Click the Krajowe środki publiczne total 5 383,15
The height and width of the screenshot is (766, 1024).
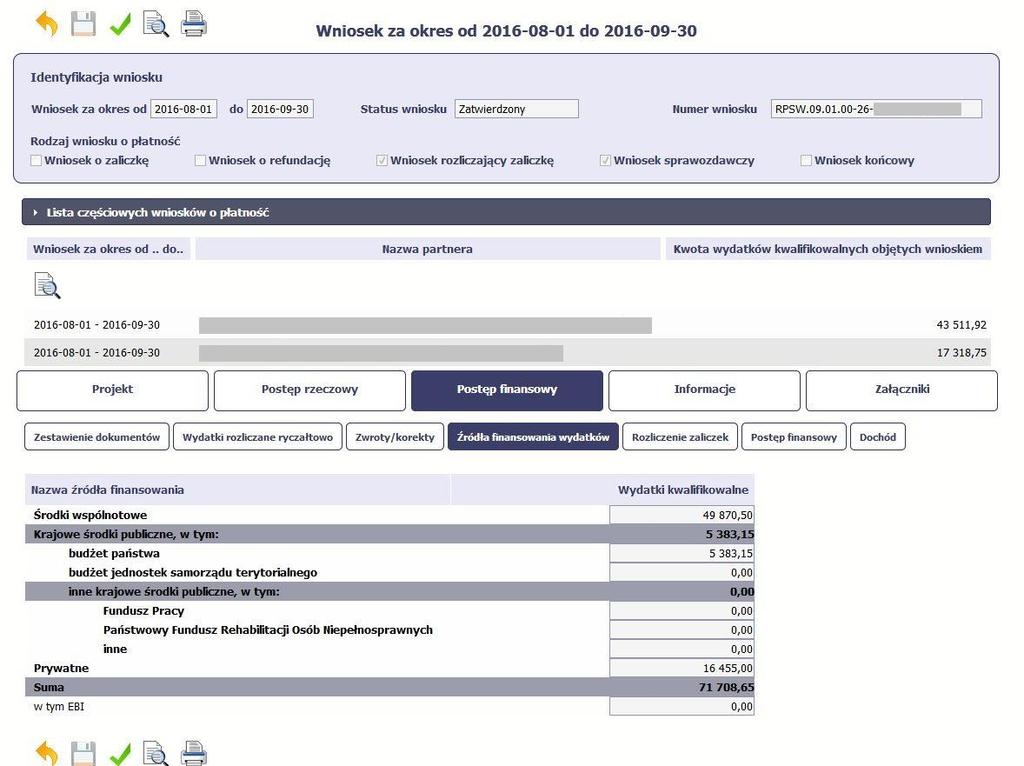(729, 534)
